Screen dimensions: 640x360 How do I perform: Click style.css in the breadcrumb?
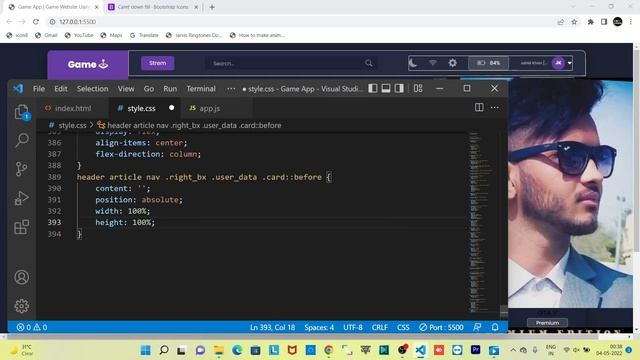(72, 125)
